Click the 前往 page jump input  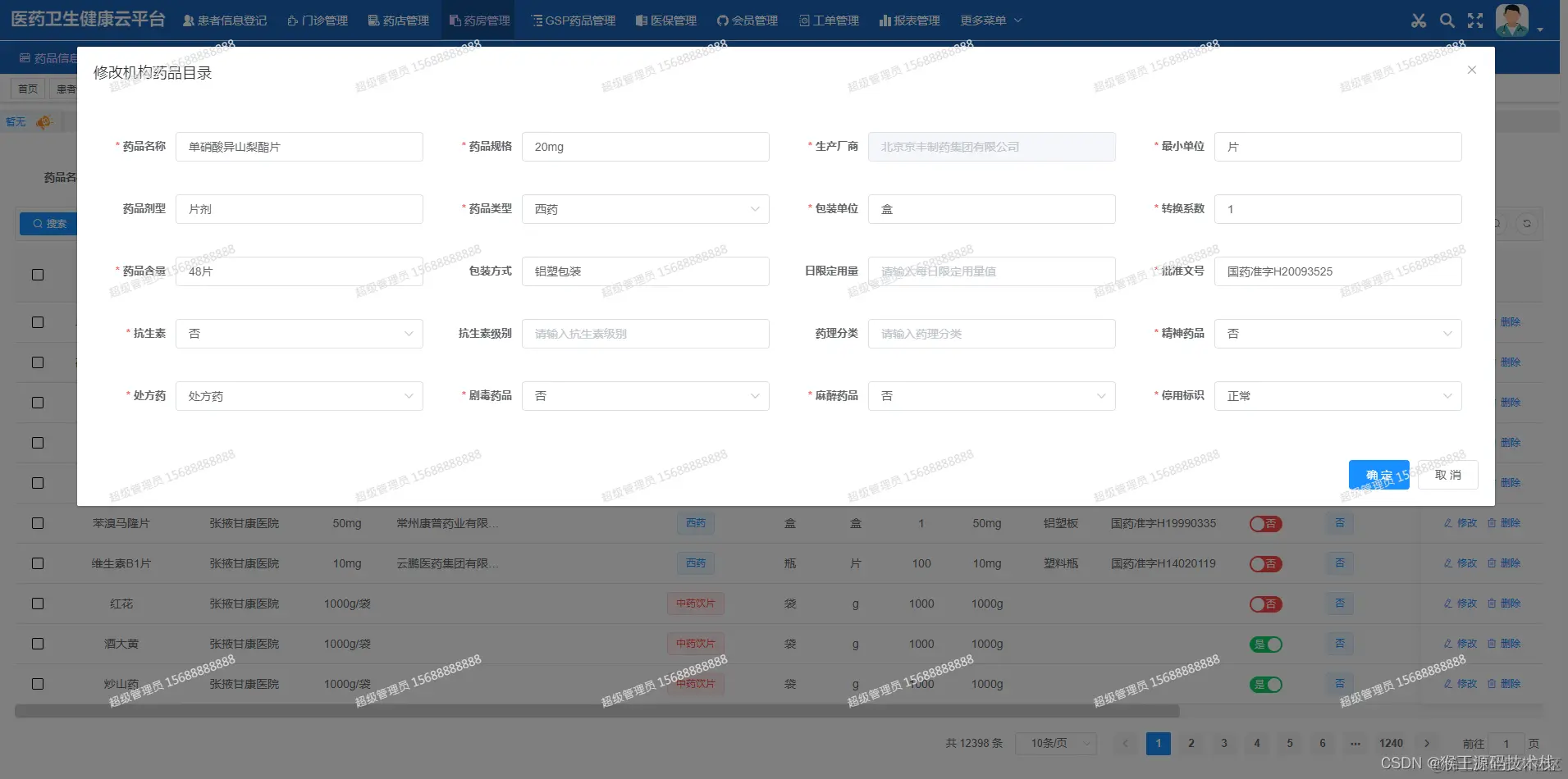1506,744
